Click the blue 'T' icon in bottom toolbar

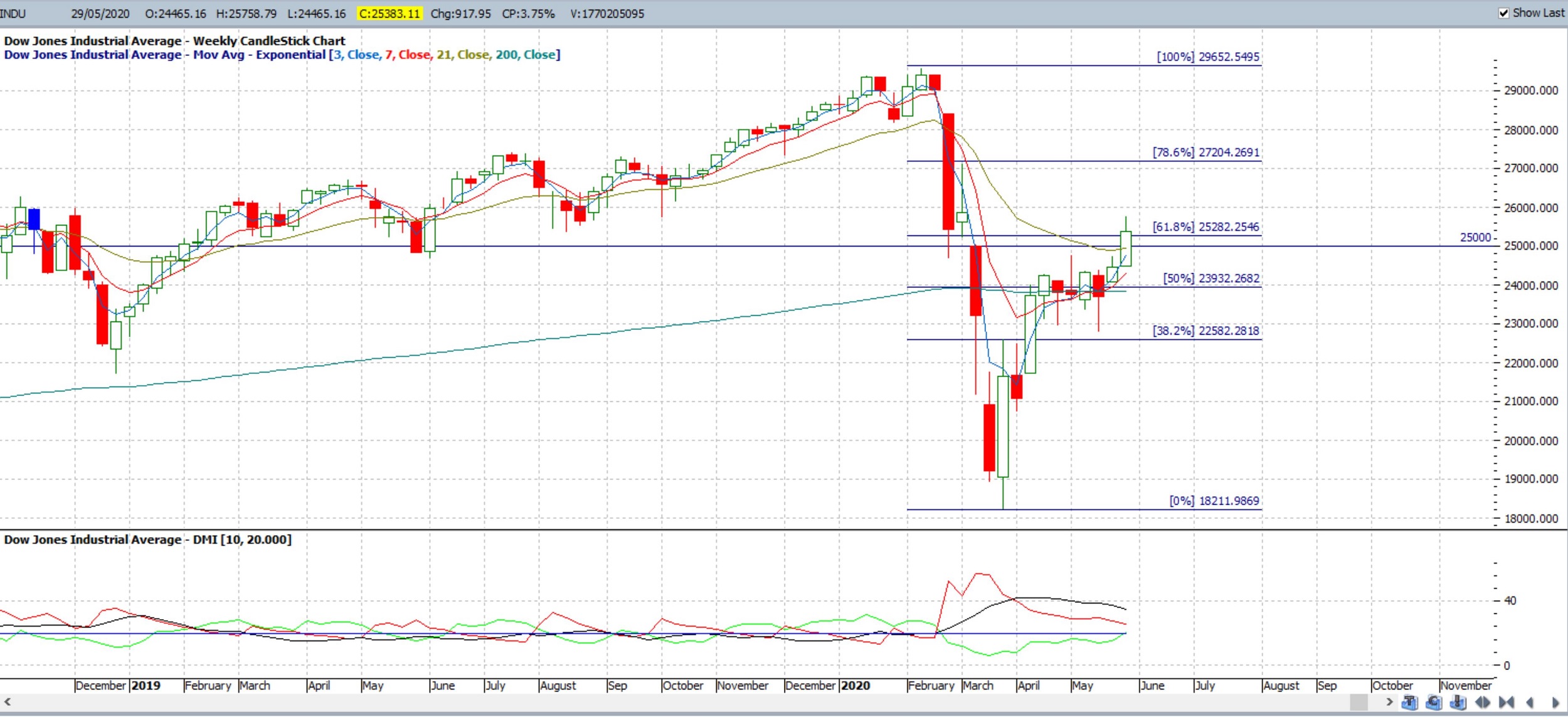(x=1410, y=703)
